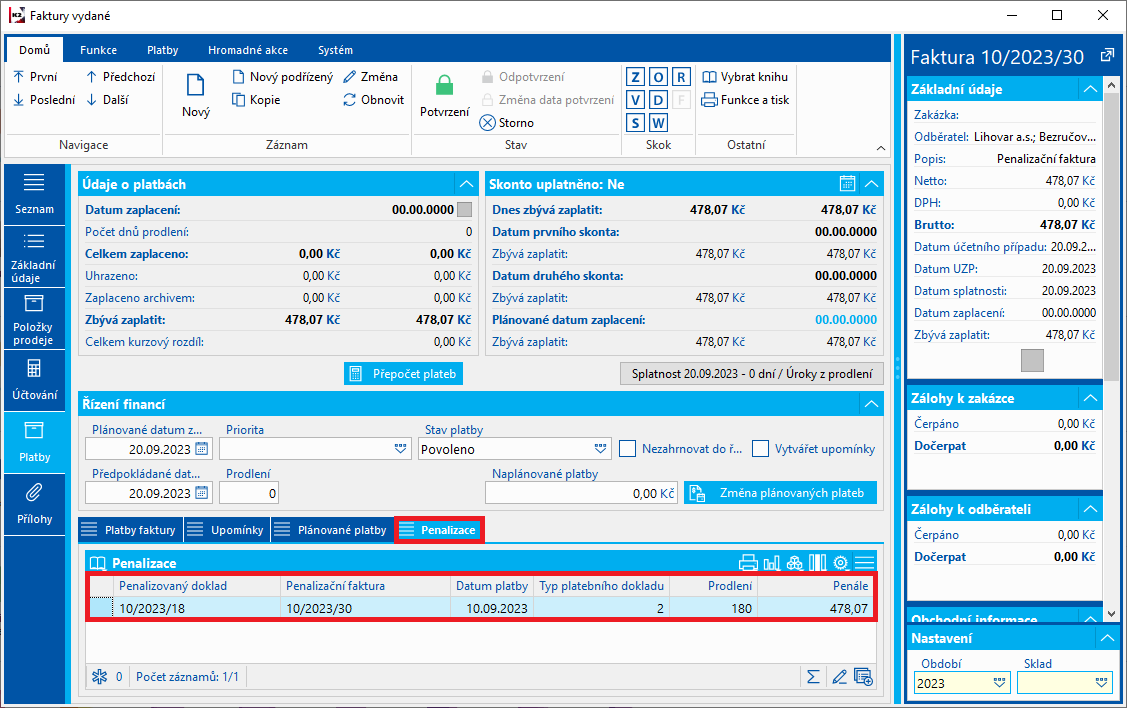Screen dimensions: 1127x708
Task: Open Účtování sidebar page
Action: pos(34,381)
